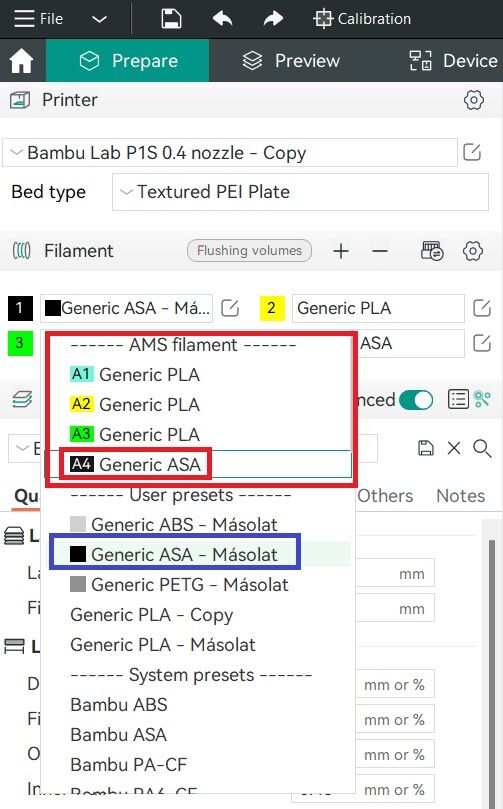Screen dimensions: 503x809
Task: Switch to the Preview tab
Action: 291,61
